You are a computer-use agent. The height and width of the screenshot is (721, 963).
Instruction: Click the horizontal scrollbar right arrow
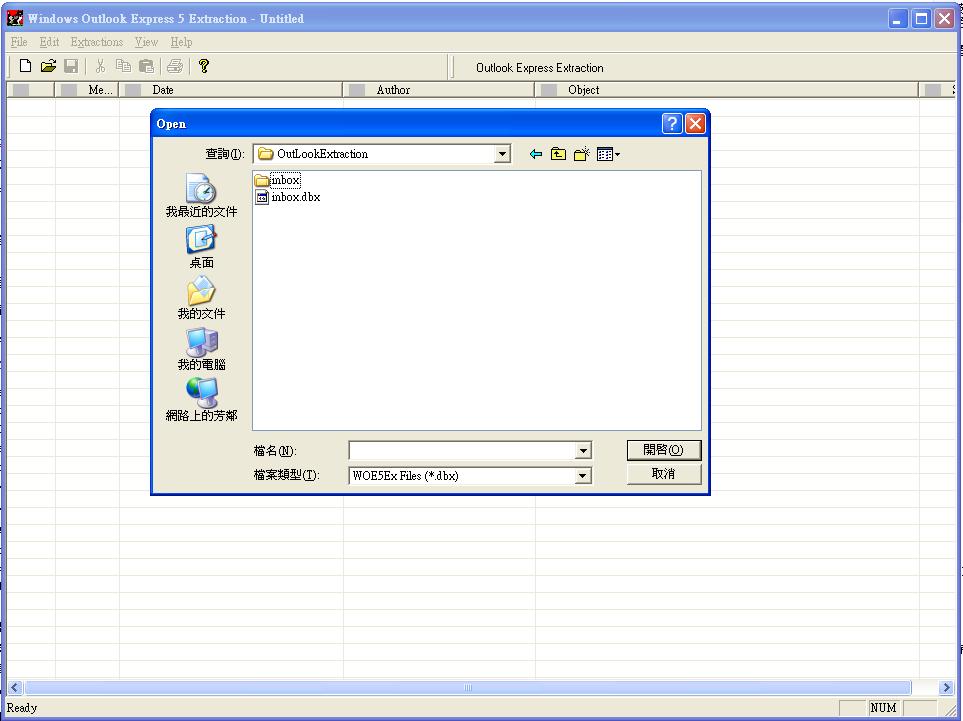click(946, 688)
